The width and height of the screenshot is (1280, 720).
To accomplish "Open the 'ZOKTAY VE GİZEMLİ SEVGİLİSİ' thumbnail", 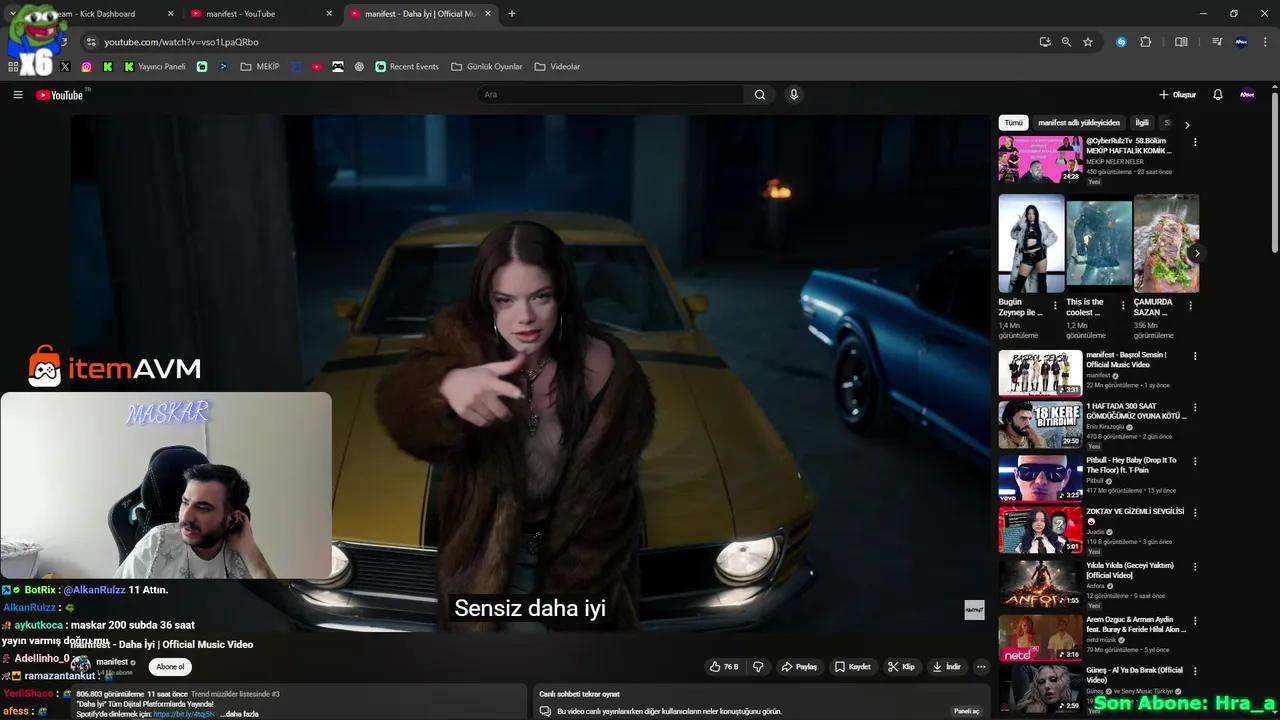I will (x=1040, y=530).
